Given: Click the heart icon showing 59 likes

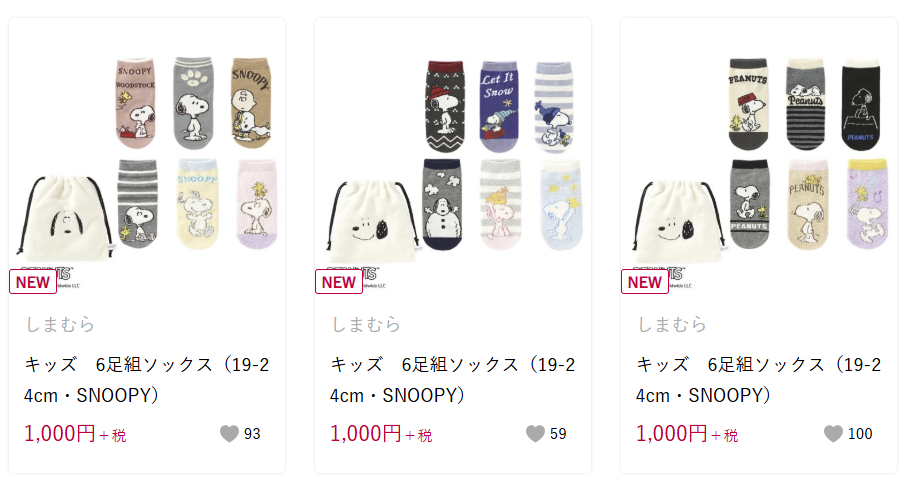Looking at the screenshot, I should pos(535,433).
